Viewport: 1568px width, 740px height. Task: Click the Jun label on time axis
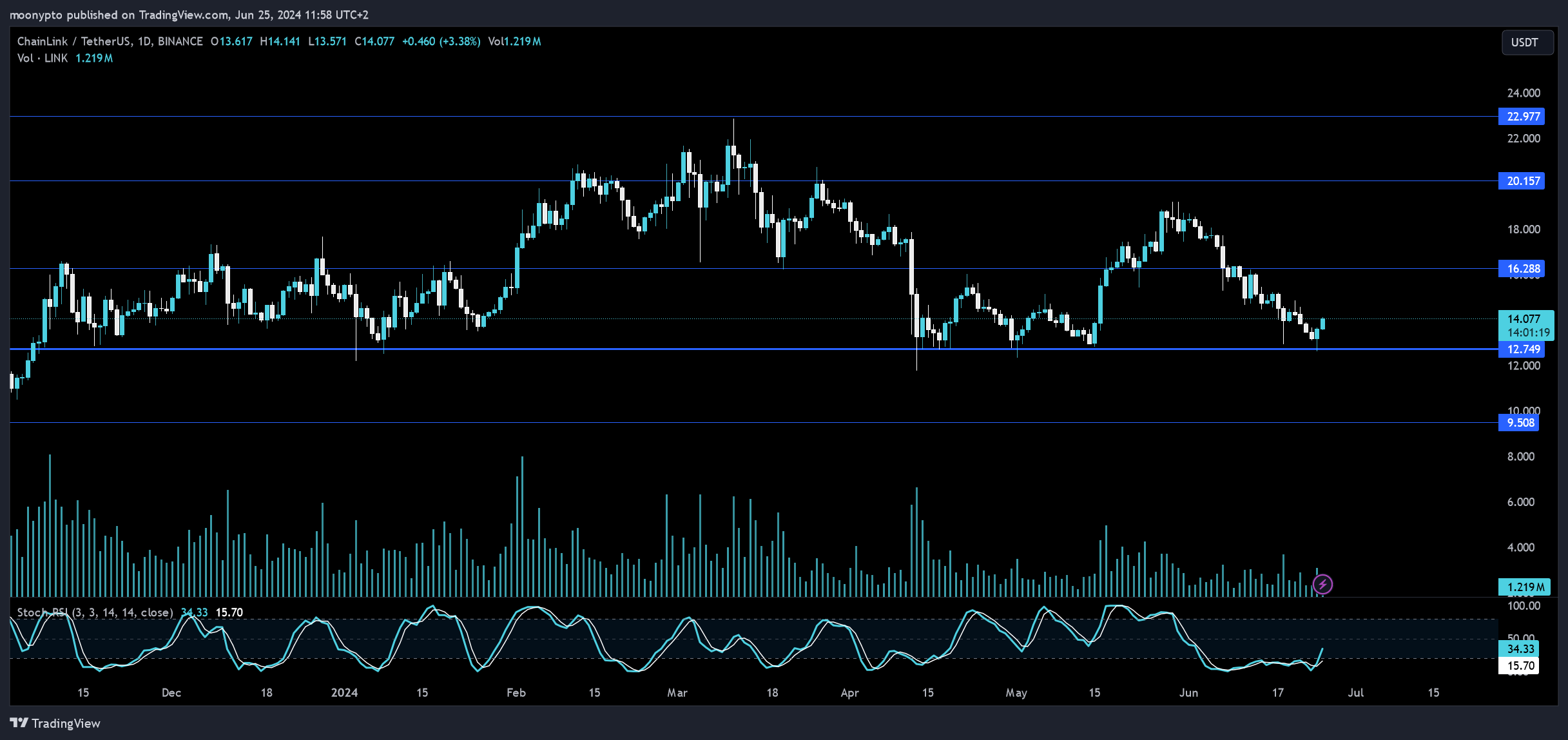1188,693
